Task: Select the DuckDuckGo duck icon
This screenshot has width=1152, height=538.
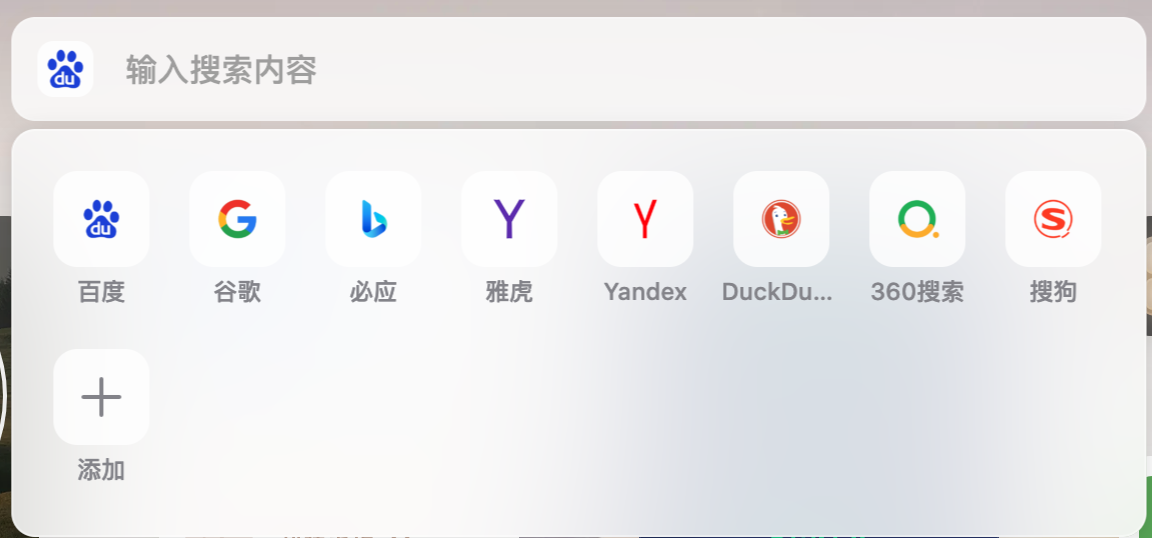Action: (x=781, y=219)
